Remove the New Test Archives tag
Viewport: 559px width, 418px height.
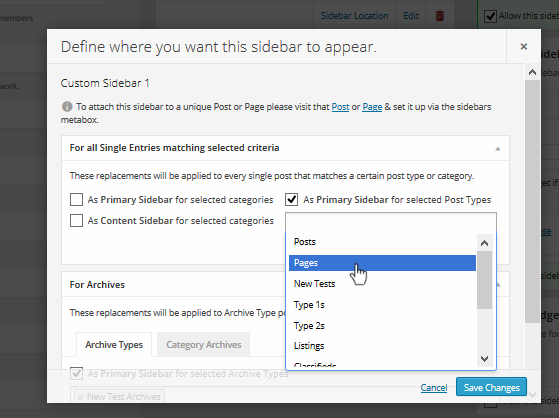pos(80,397)
